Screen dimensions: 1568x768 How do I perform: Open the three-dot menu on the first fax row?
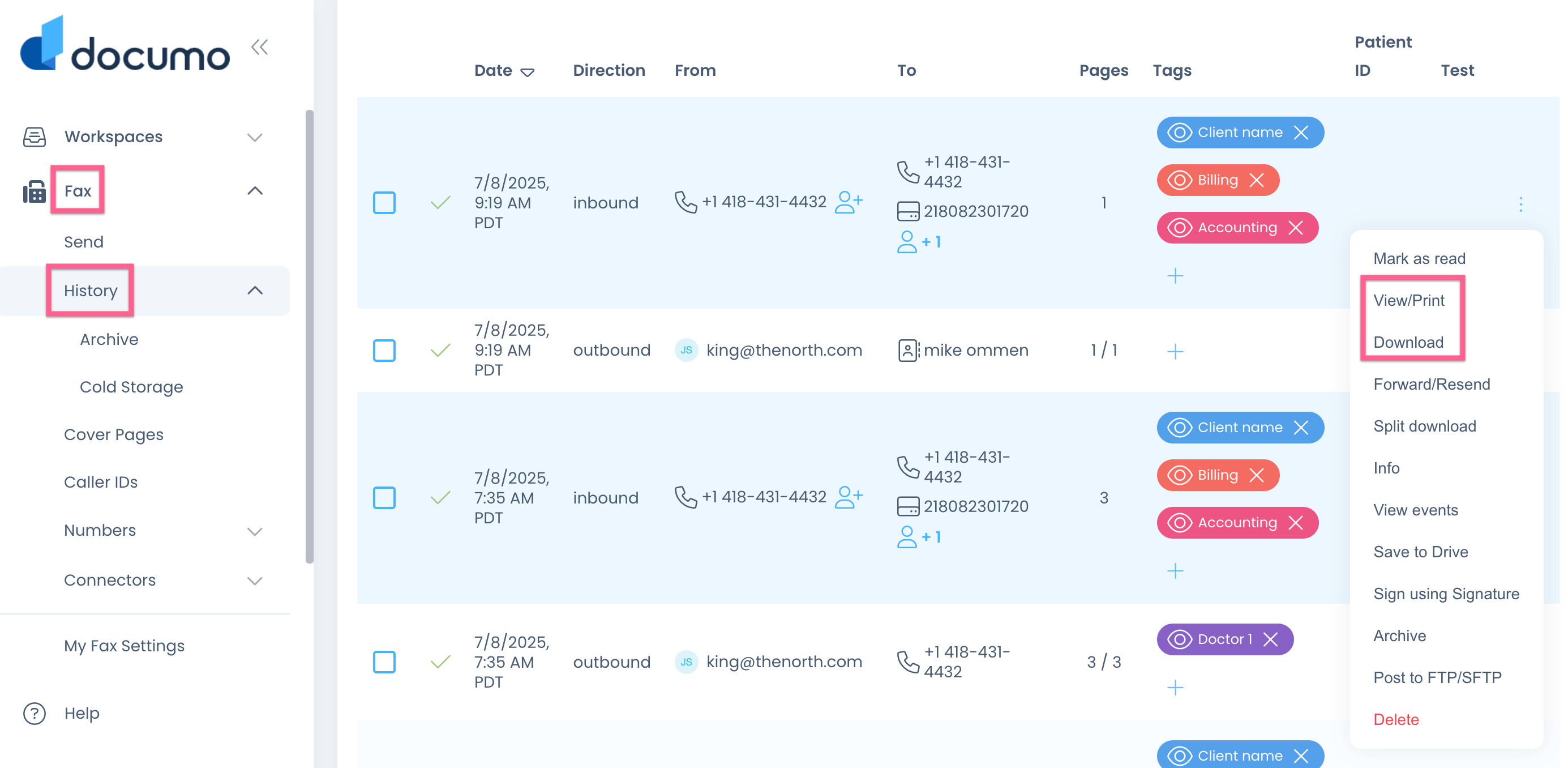[x=1520, y=204]
